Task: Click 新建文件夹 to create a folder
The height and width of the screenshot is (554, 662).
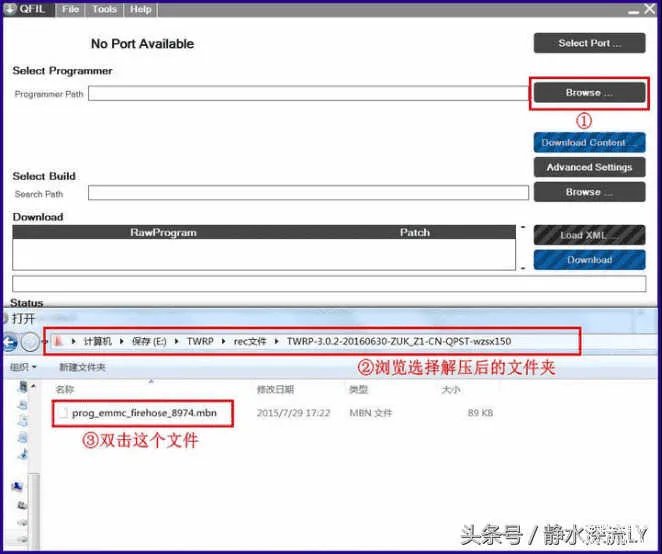Action: [81, 367]
